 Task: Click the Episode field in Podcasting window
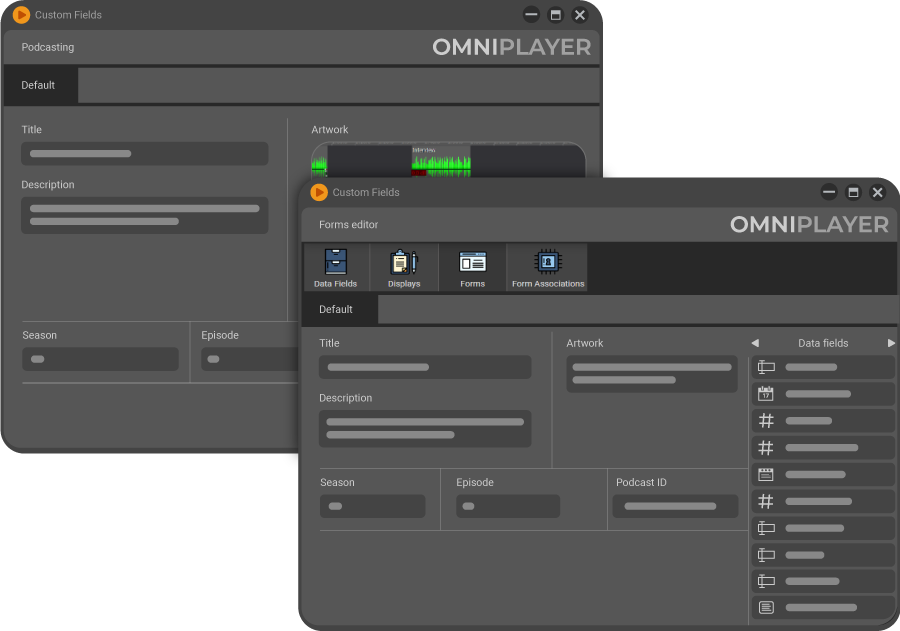[250, 359]
